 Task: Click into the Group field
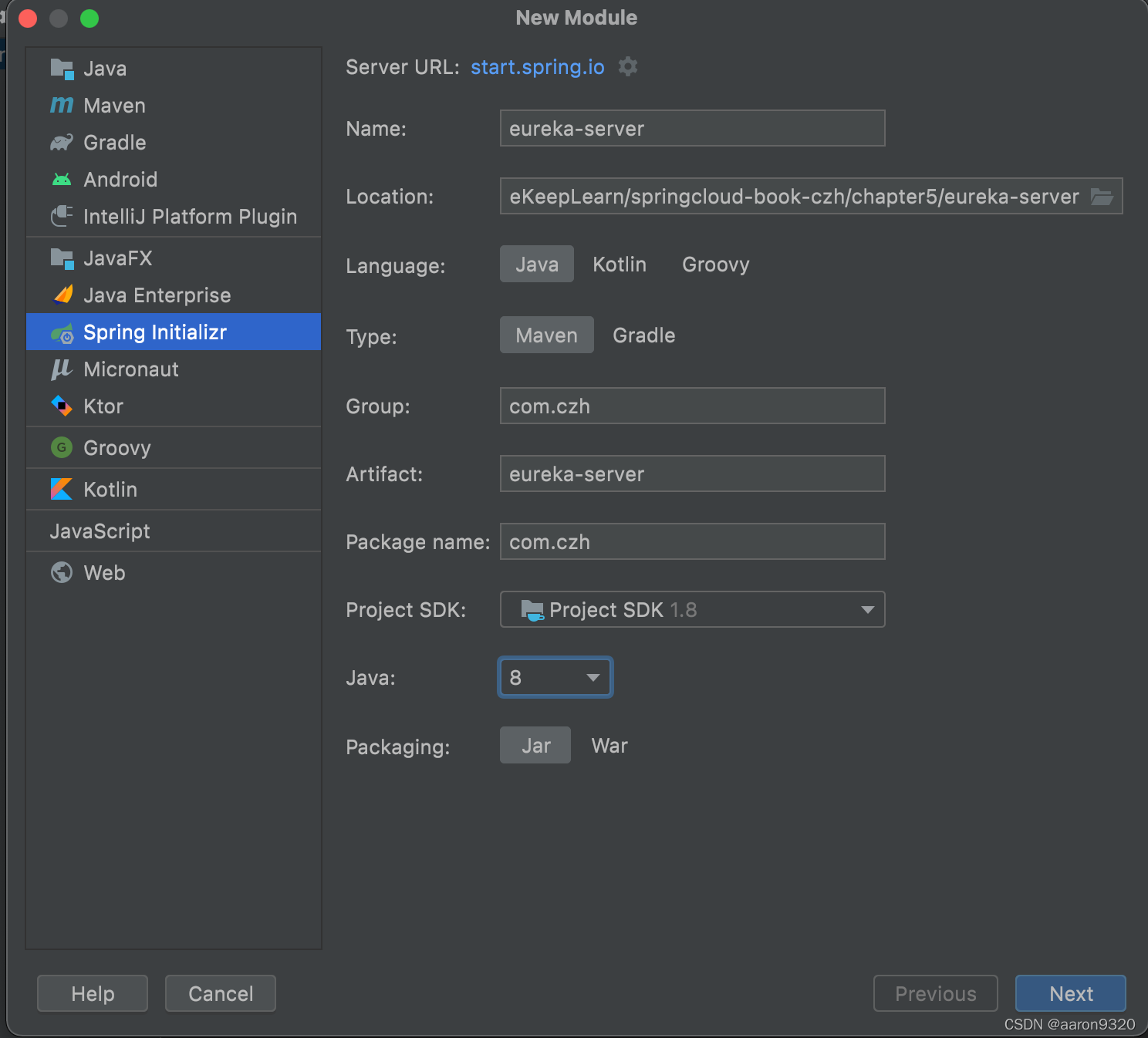pos(693,406)
